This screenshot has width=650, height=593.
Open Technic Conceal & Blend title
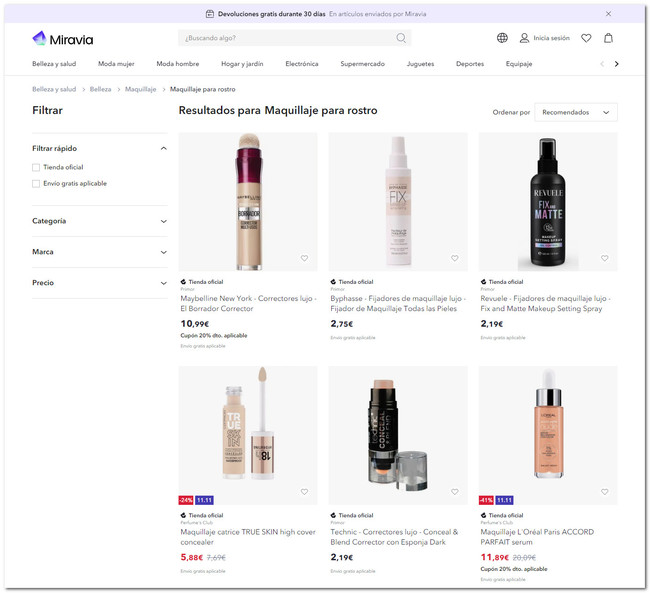click(x=394, y=537)
